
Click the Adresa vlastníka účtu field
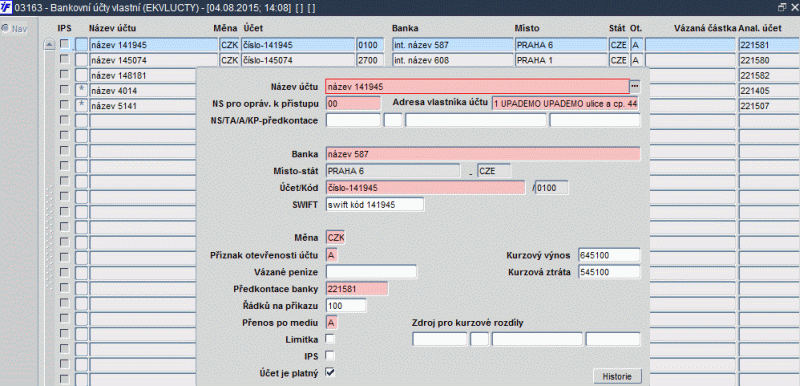[x=565, y=104]
